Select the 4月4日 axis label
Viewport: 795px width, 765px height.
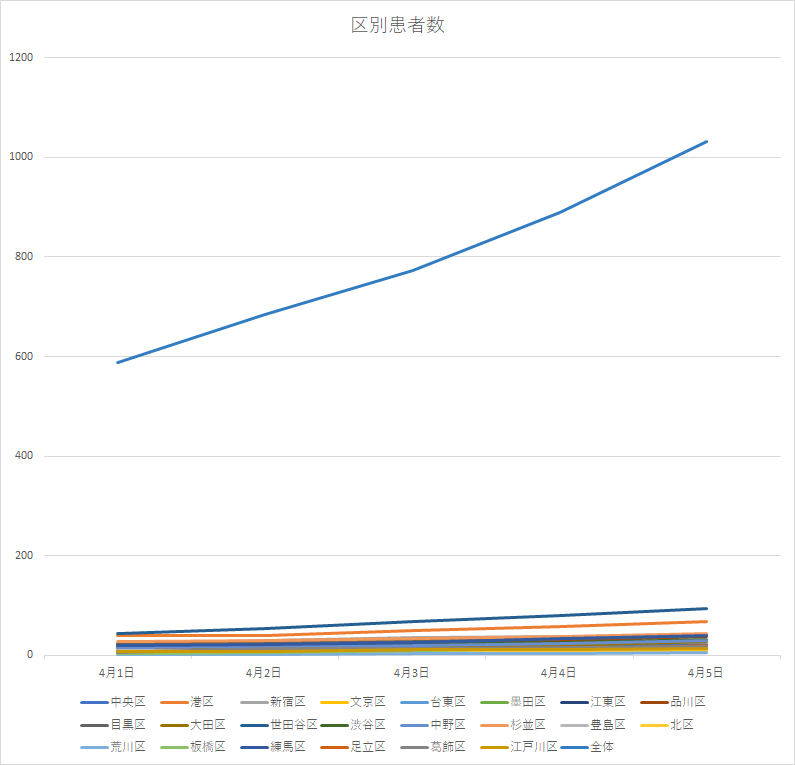[x=558, y=673]
